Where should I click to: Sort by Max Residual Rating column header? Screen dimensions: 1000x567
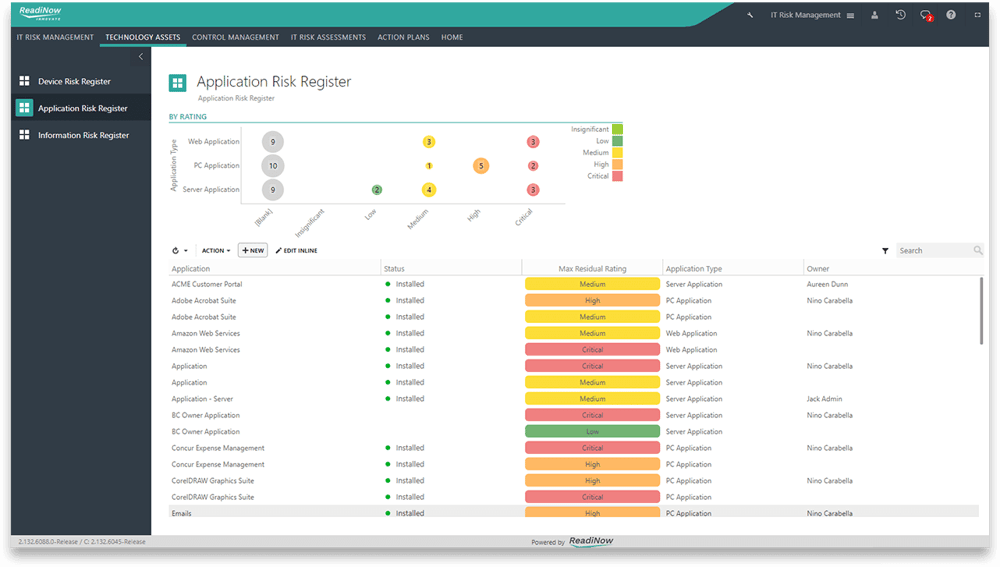(592, 269)
